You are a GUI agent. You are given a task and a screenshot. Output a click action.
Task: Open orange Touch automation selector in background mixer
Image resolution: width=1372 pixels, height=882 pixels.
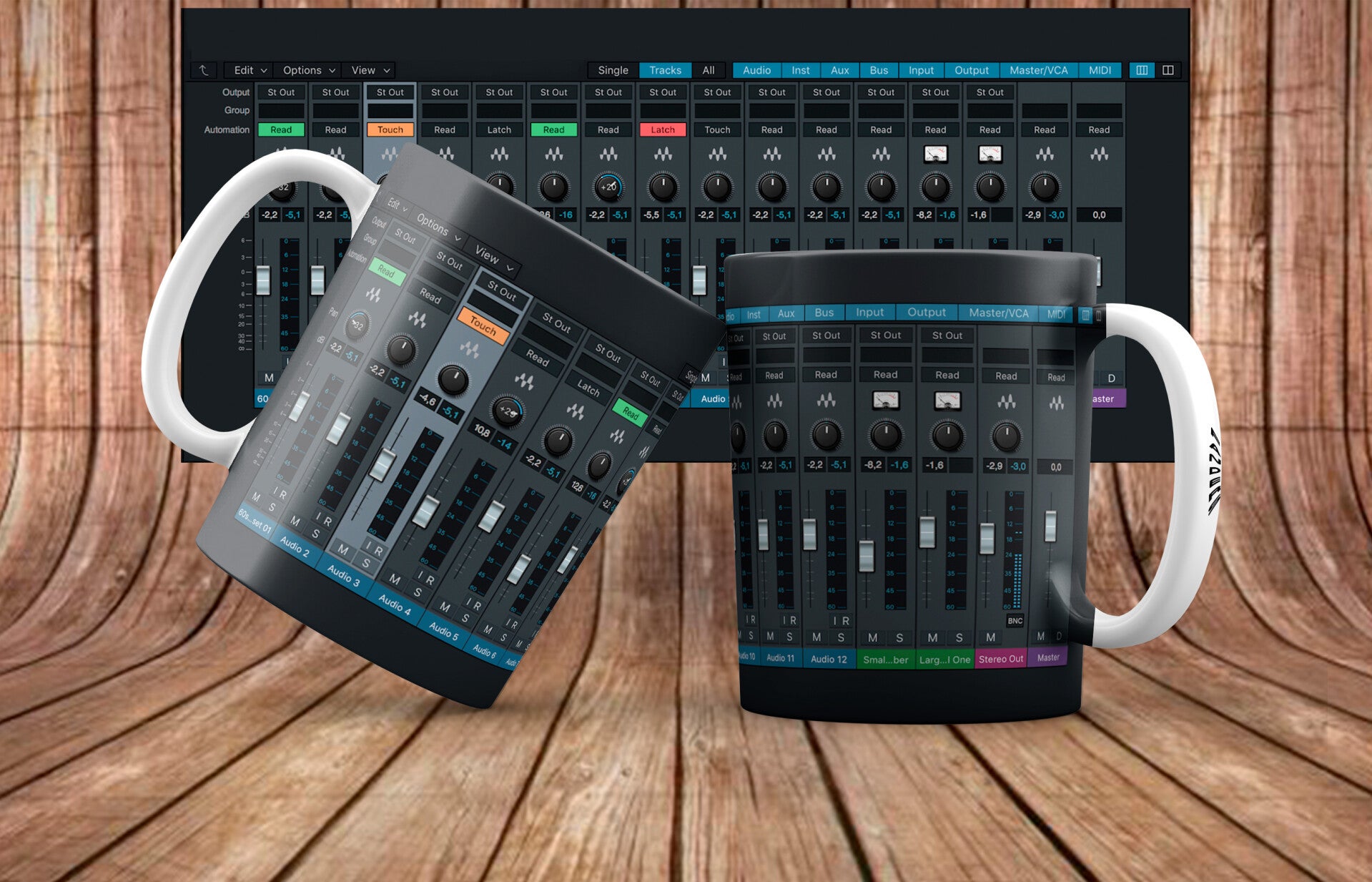pos(390,129)
